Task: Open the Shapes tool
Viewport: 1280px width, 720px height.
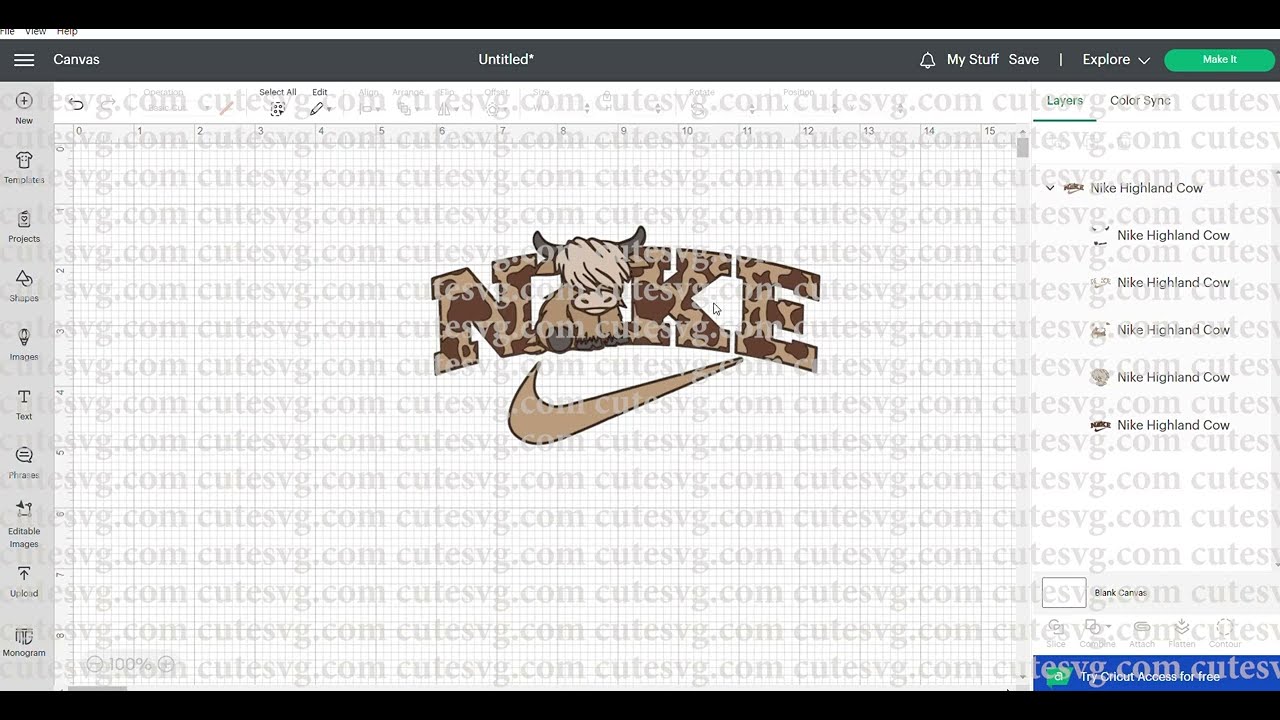Action: (24, 285)
